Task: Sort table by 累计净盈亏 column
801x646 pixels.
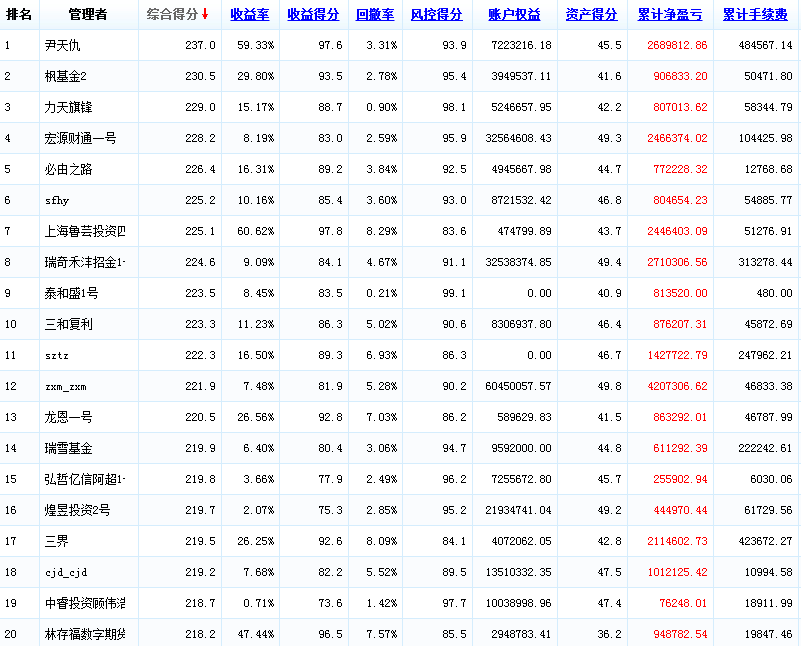Action: (x=670, y=15)
